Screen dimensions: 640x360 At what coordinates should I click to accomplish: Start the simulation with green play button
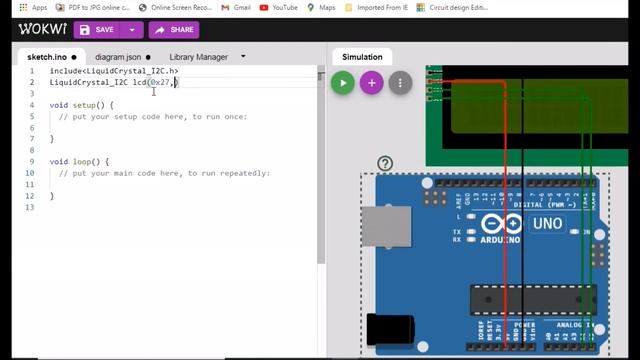tap(343, 83)
